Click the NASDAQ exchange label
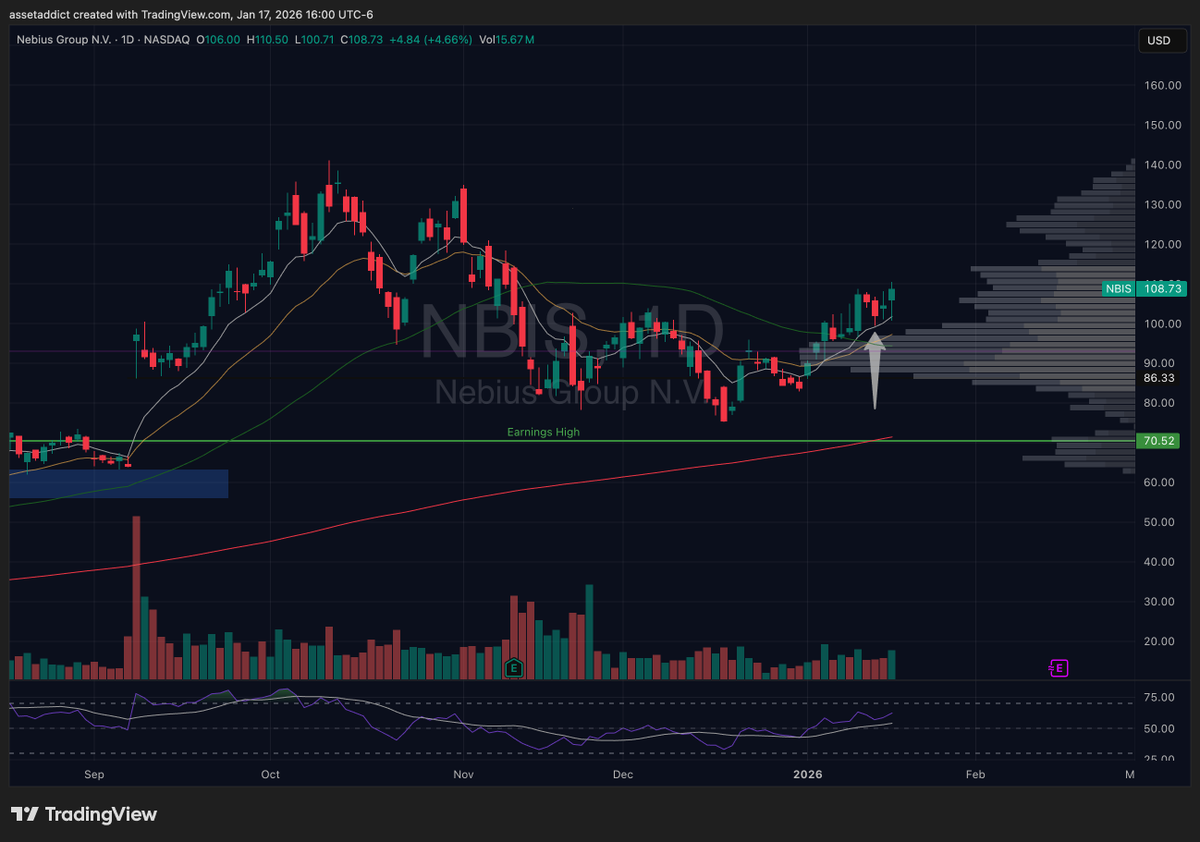1200x842 pixels. click(x=167, y=39)
